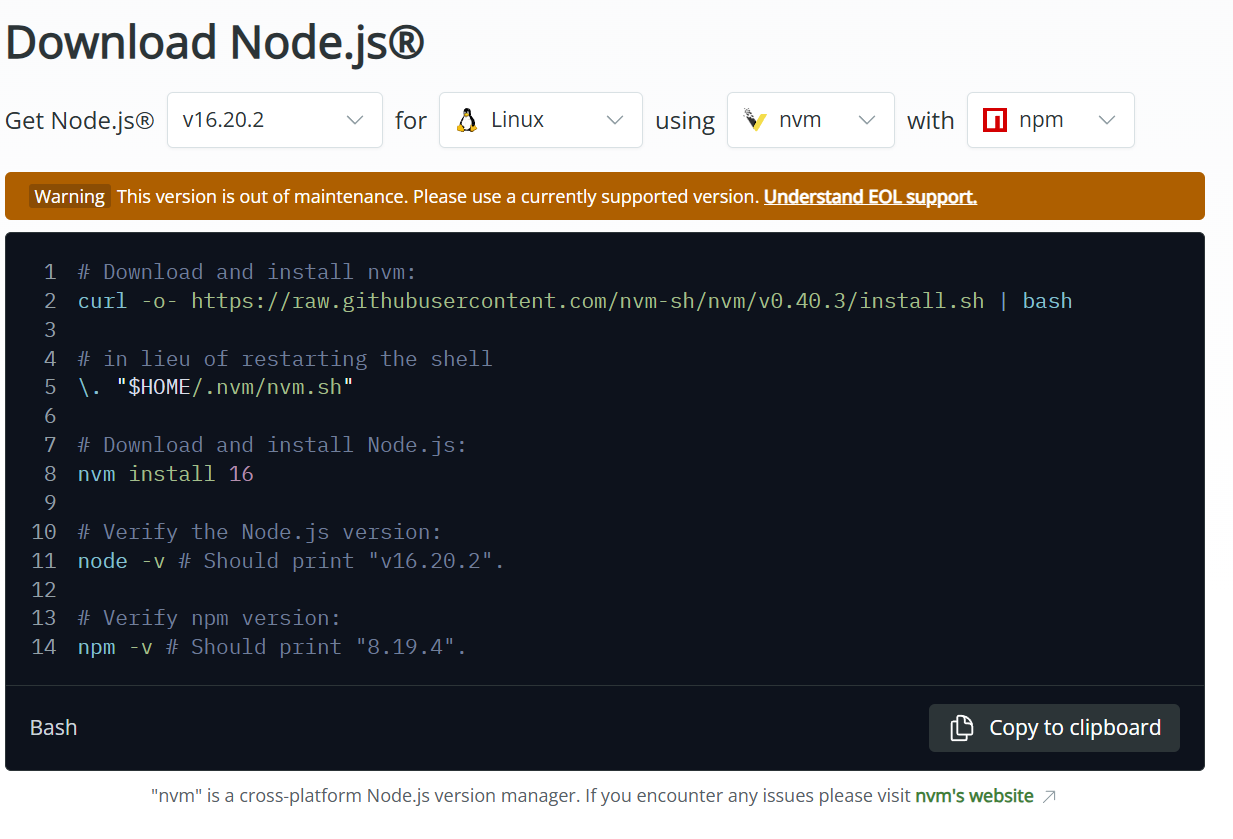1233x839 pixels.
Task: Click the Bash language label
Action: point(54,728)
